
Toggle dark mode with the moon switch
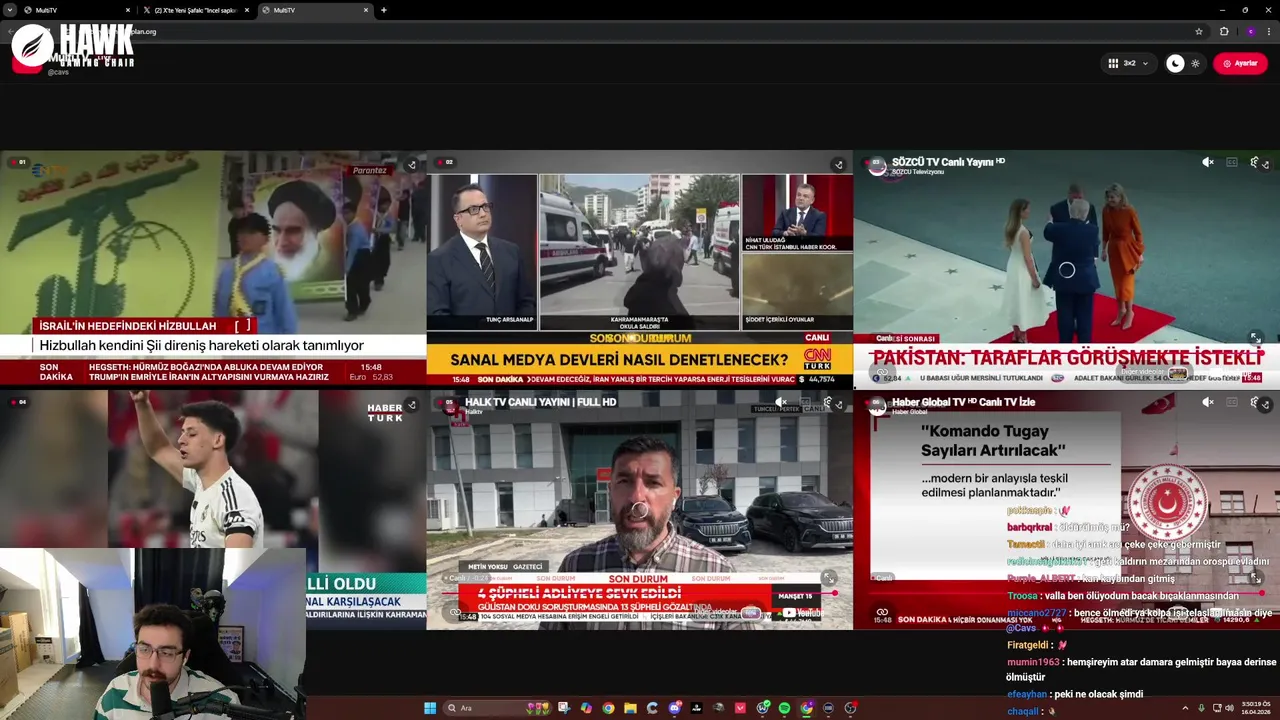1175,63
